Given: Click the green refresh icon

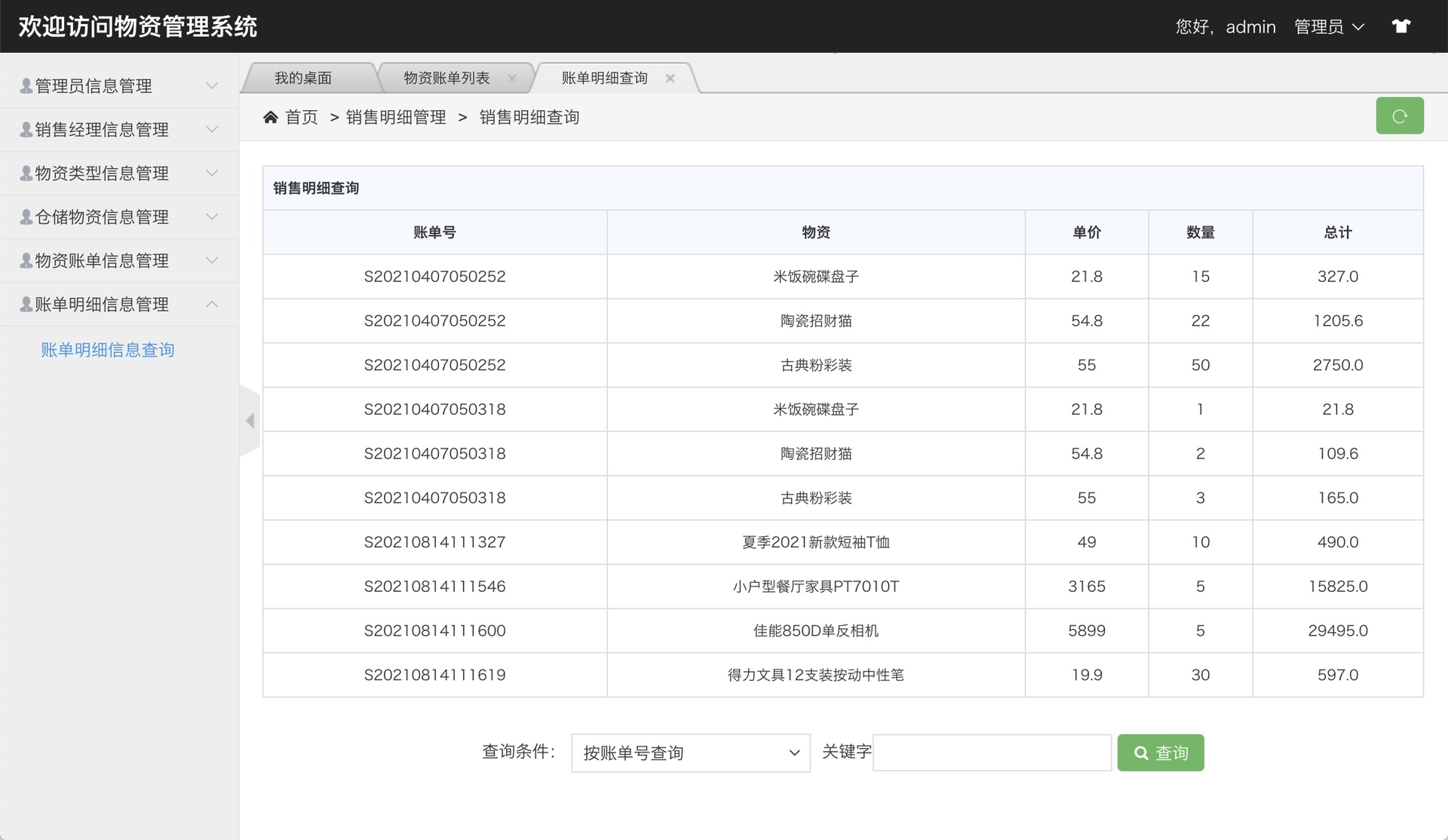Looking at the screenshot, I should [x=1400, y=115].
